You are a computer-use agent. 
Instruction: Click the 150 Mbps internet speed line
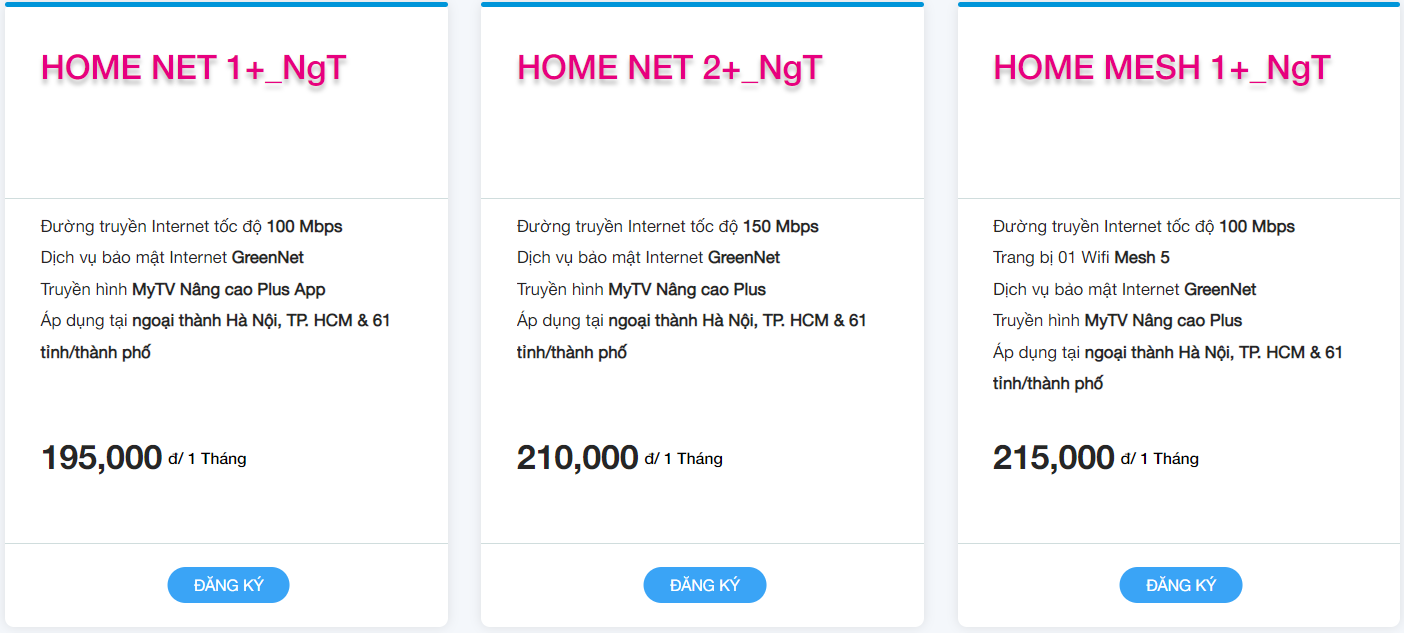point(667,227)
